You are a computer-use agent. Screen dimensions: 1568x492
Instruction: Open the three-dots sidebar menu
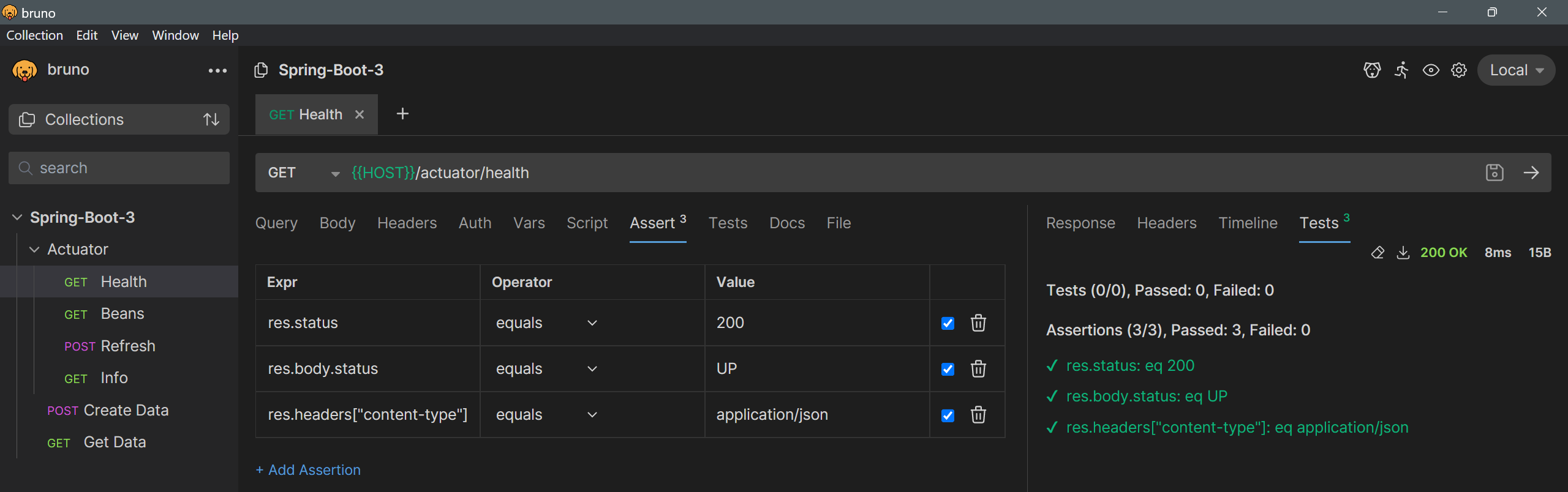pos(217,71)
